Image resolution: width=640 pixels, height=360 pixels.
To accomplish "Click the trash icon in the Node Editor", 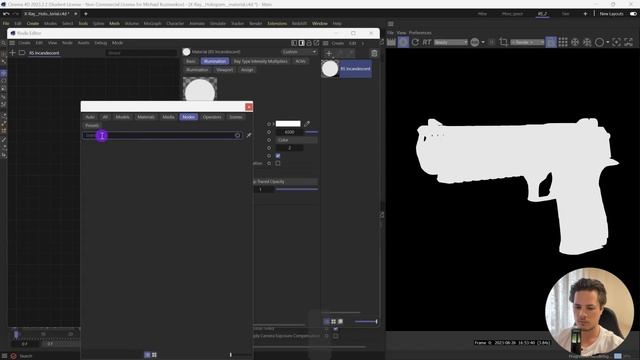I will point(374,53).
